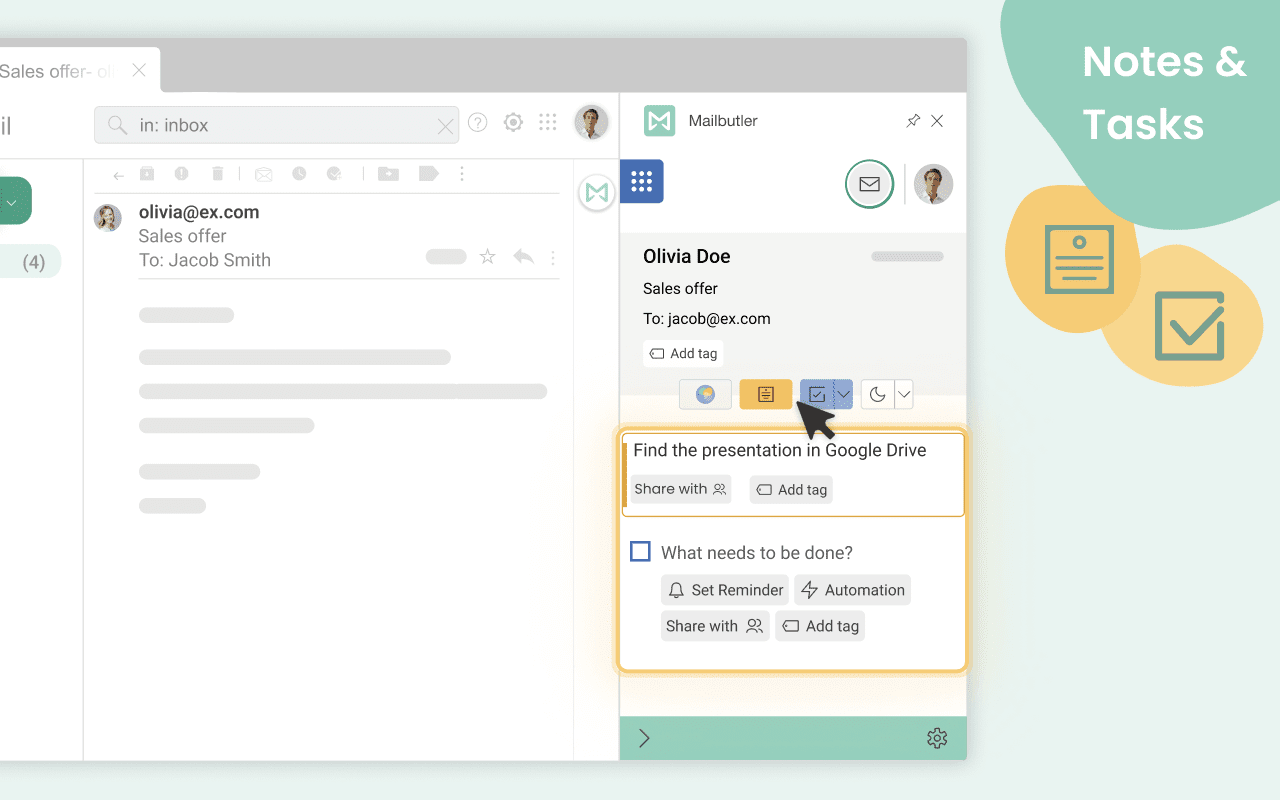Star the email from olivia@ex.com
Viewport: 1280px width, 800px height.
pos(488,257)
